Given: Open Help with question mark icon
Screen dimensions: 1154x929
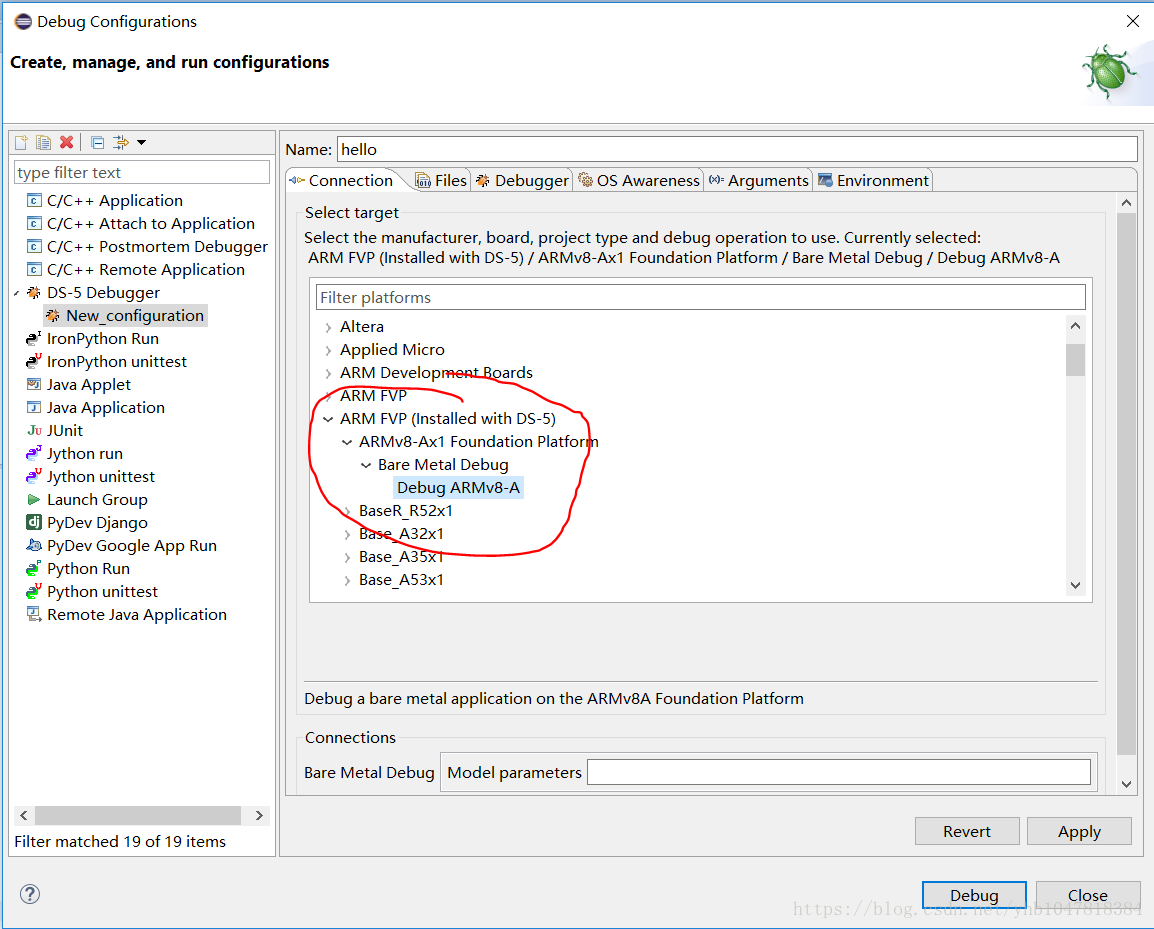Looking at the screenshot, I should click(x=30, y=894).
